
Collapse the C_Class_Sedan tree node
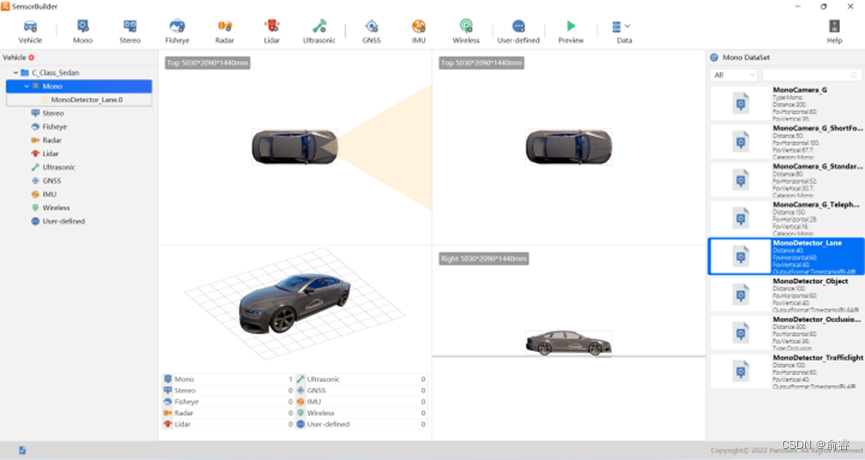(15, 72)
